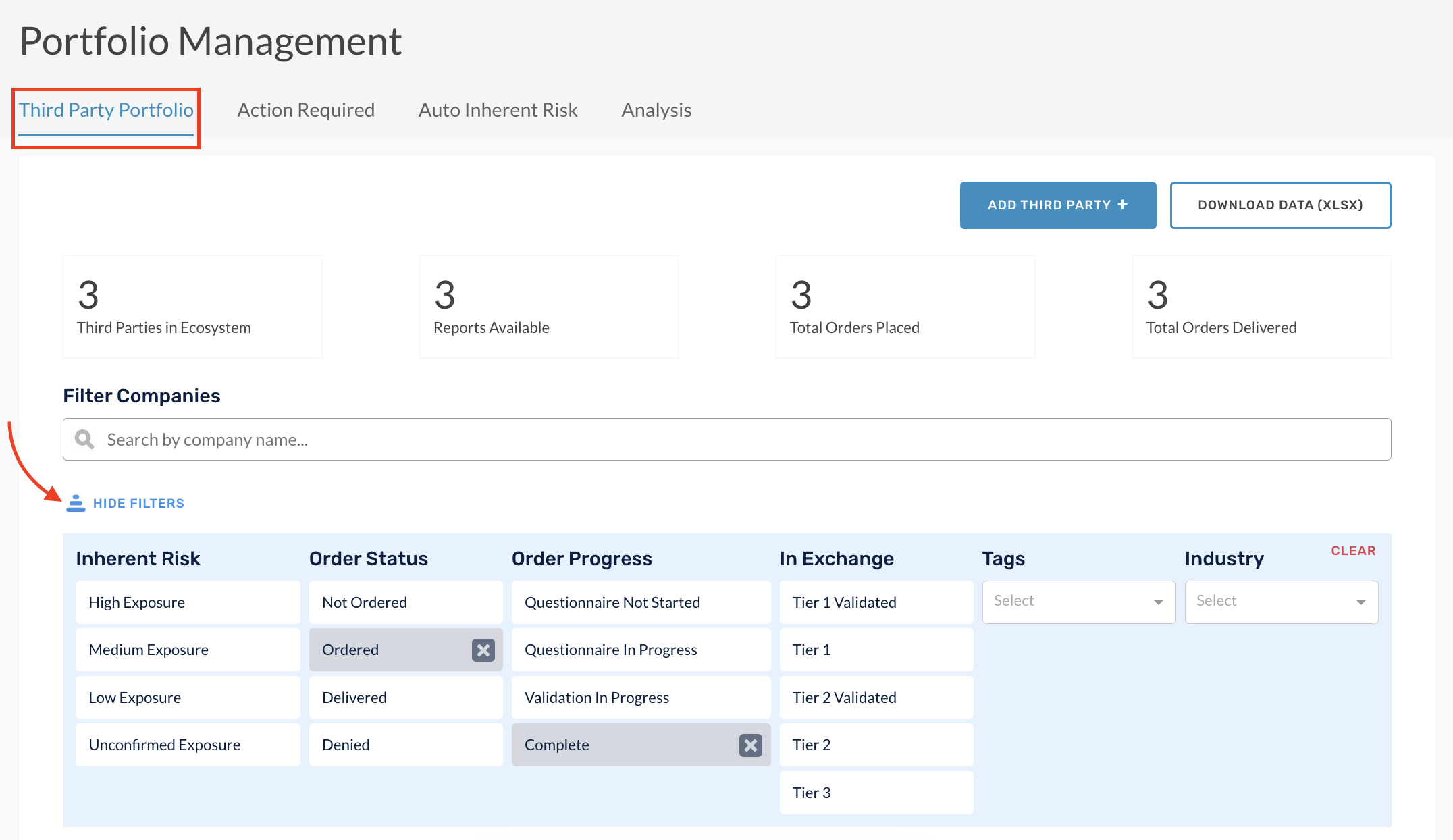Click the Add Third Party button
1453x840 pixels.
[x=1057, y=204]
